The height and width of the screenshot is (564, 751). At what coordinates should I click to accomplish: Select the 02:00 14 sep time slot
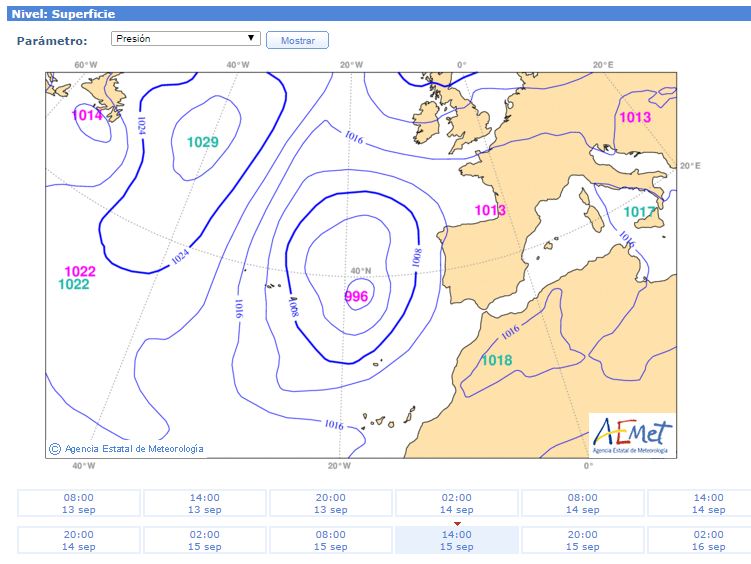coord(456,503)
